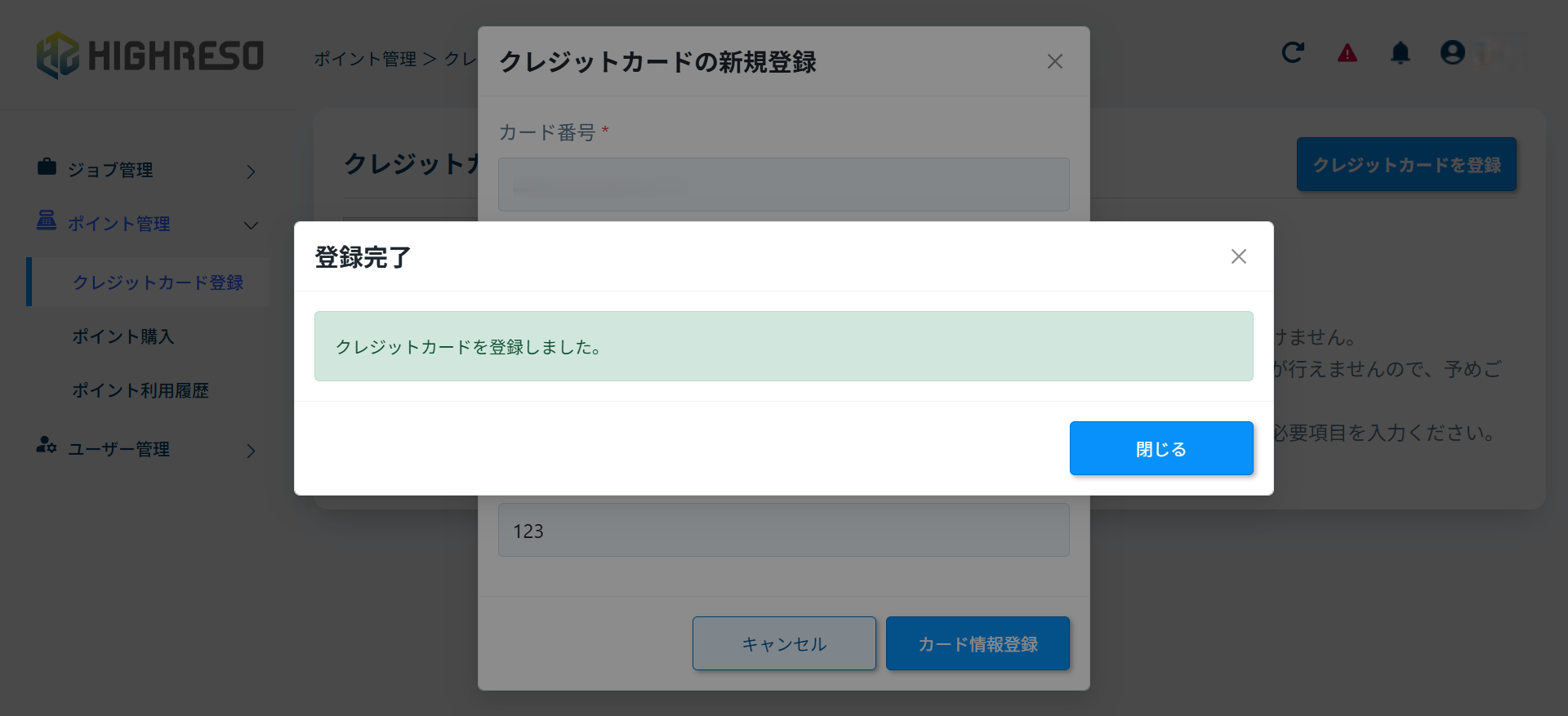Screen dimensions: 1568x716
Task: Dismiss the 登録完了 dialog with X
Action: [x=1238, y=256]
